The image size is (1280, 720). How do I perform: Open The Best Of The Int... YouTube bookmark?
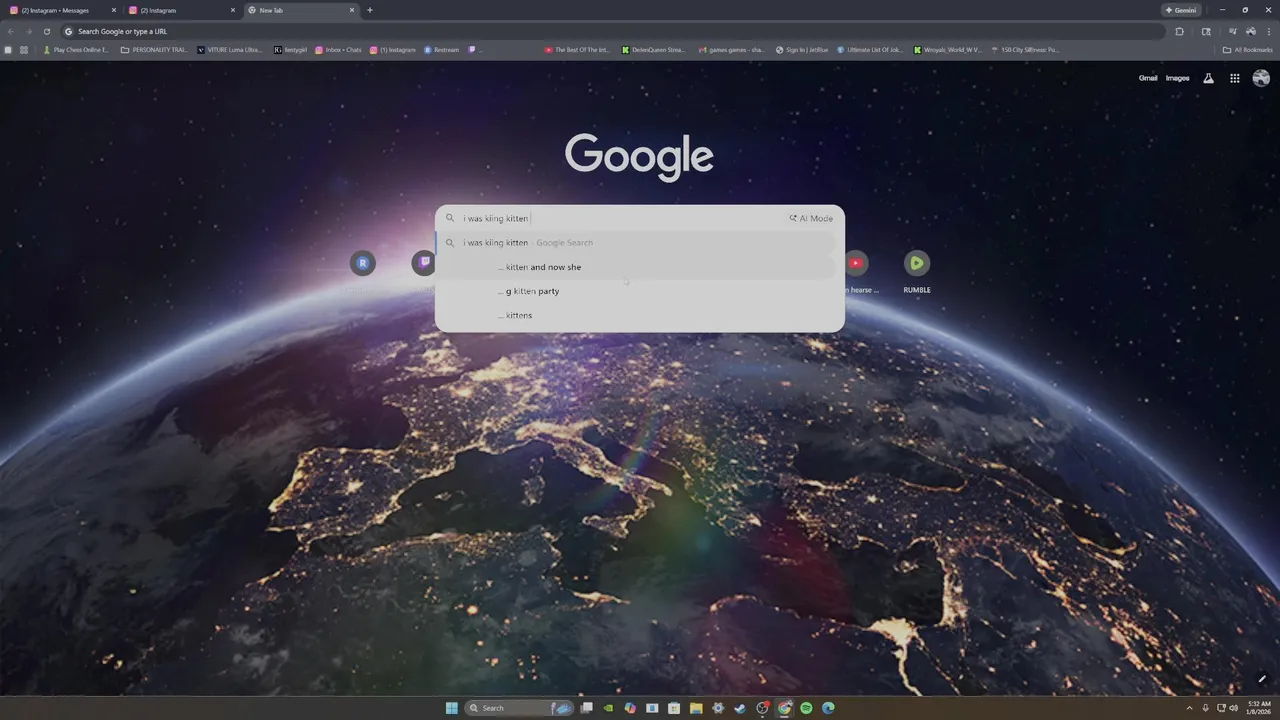pos(577,49)
